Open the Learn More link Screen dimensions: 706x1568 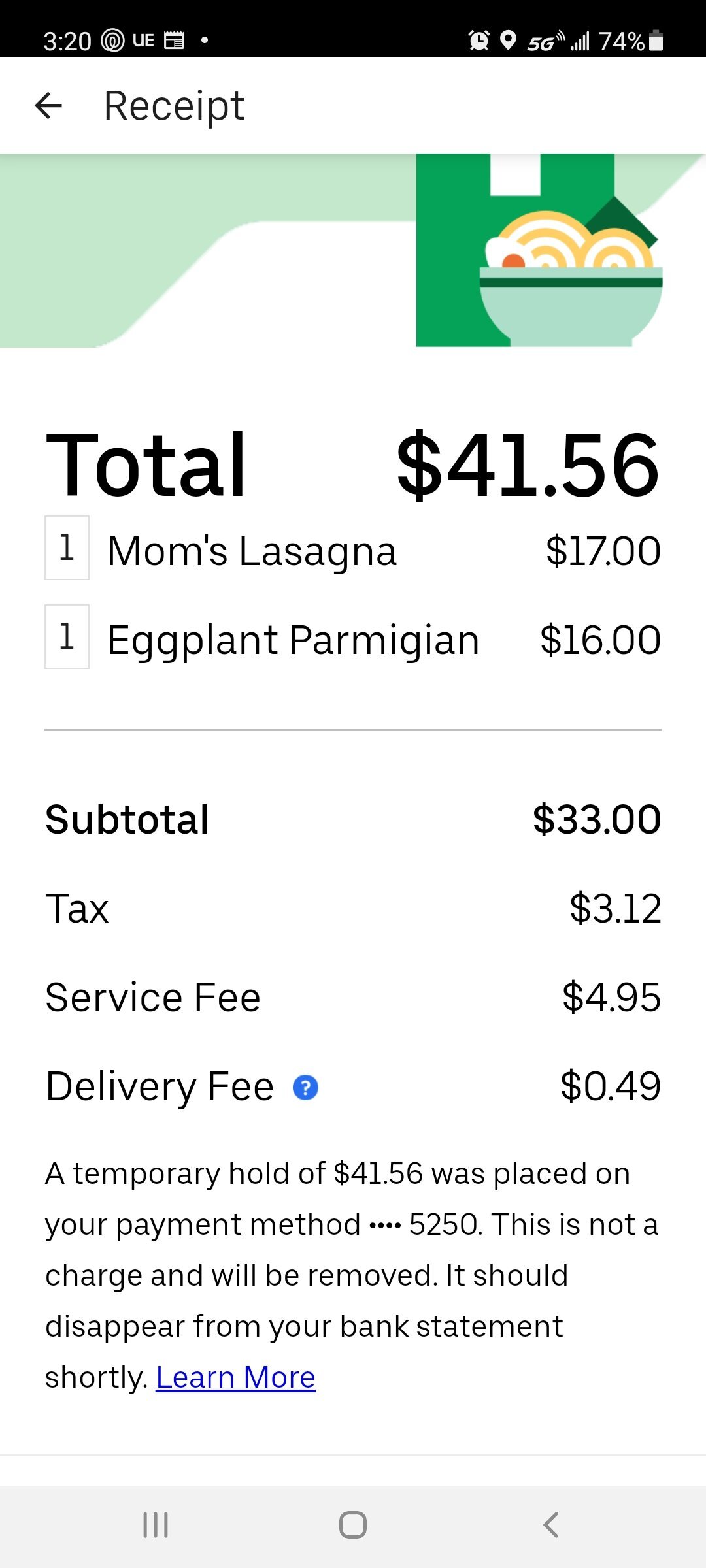point(235,1377)
